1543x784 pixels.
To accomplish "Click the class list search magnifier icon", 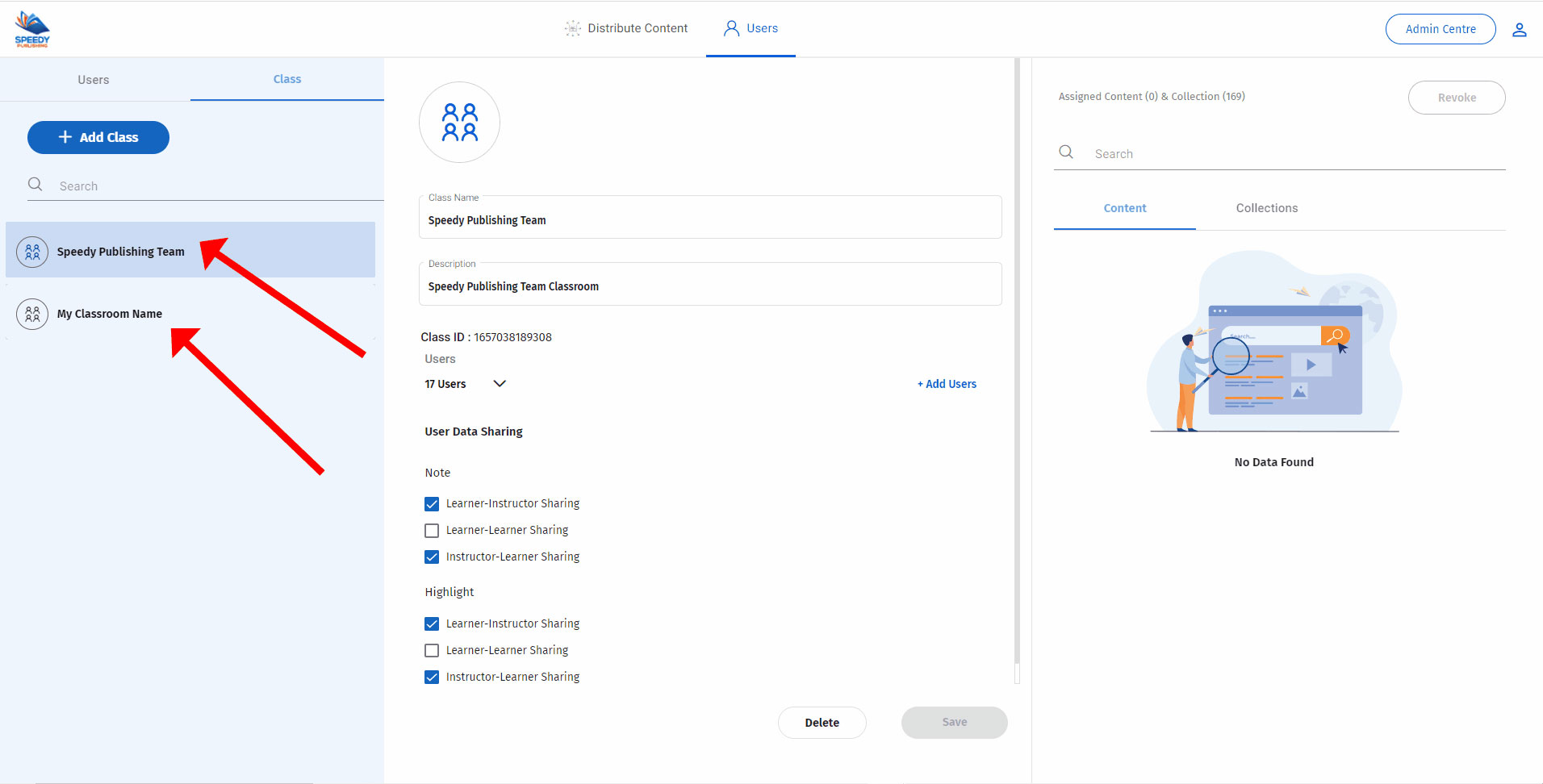I will point(36,185).
